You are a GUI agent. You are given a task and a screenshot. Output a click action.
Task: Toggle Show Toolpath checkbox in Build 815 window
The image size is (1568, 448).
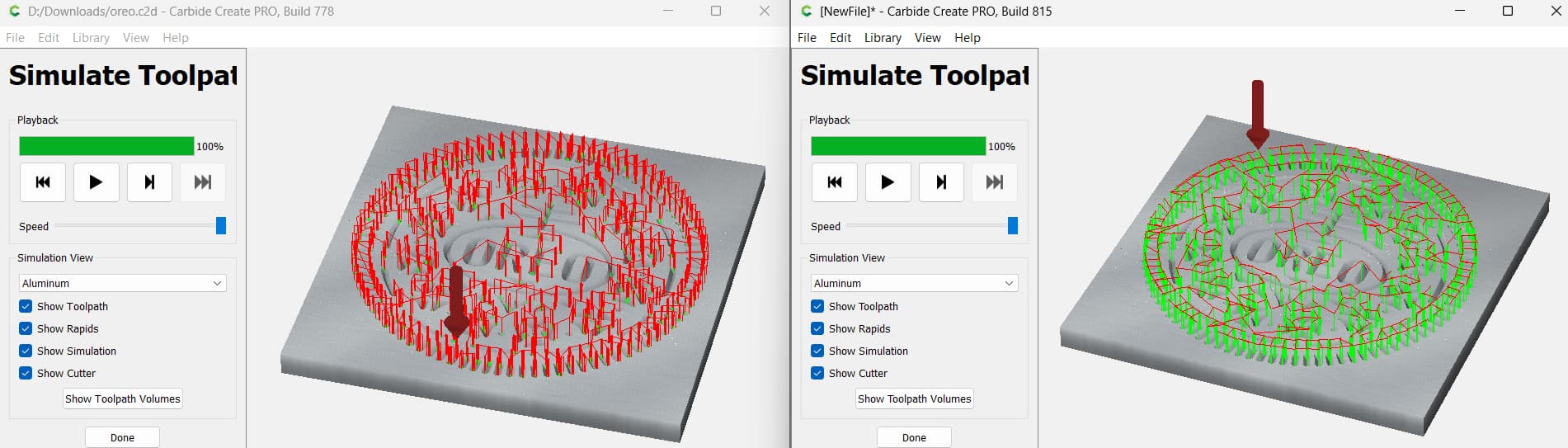817,306
